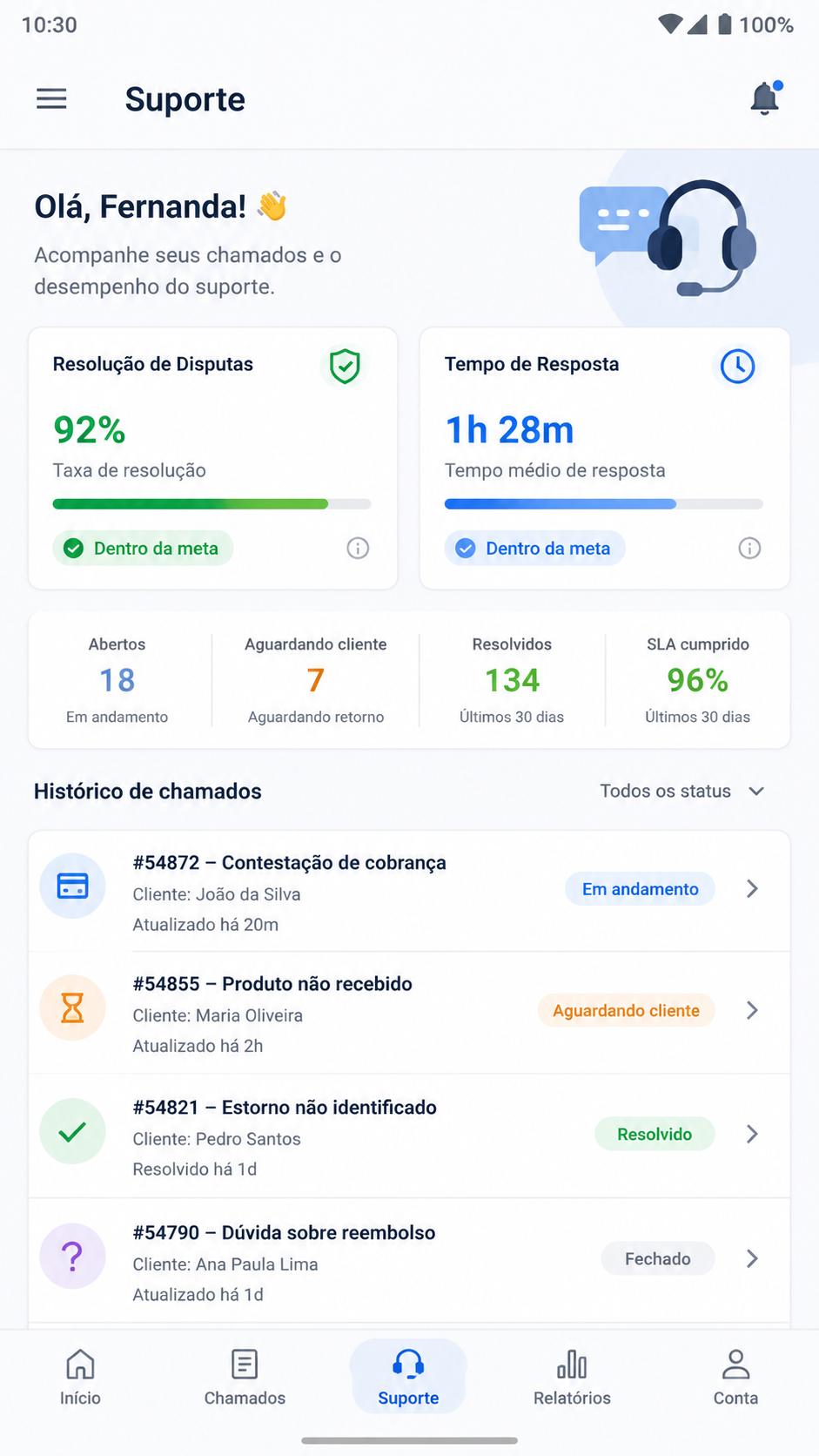Open chevron for Estorno não identificado ticket

(753, 1134)
